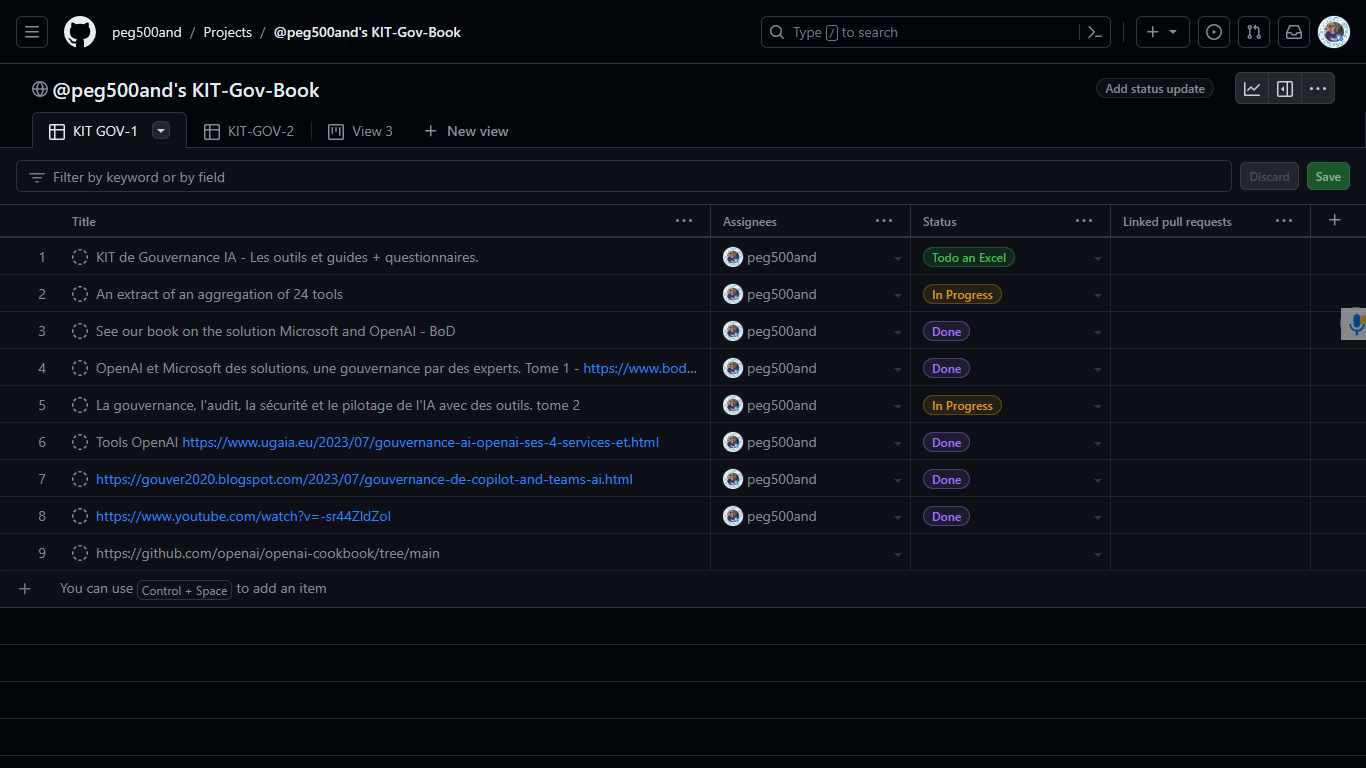
Task: Click Add status update button
Action: click(x=1155, y=89)
